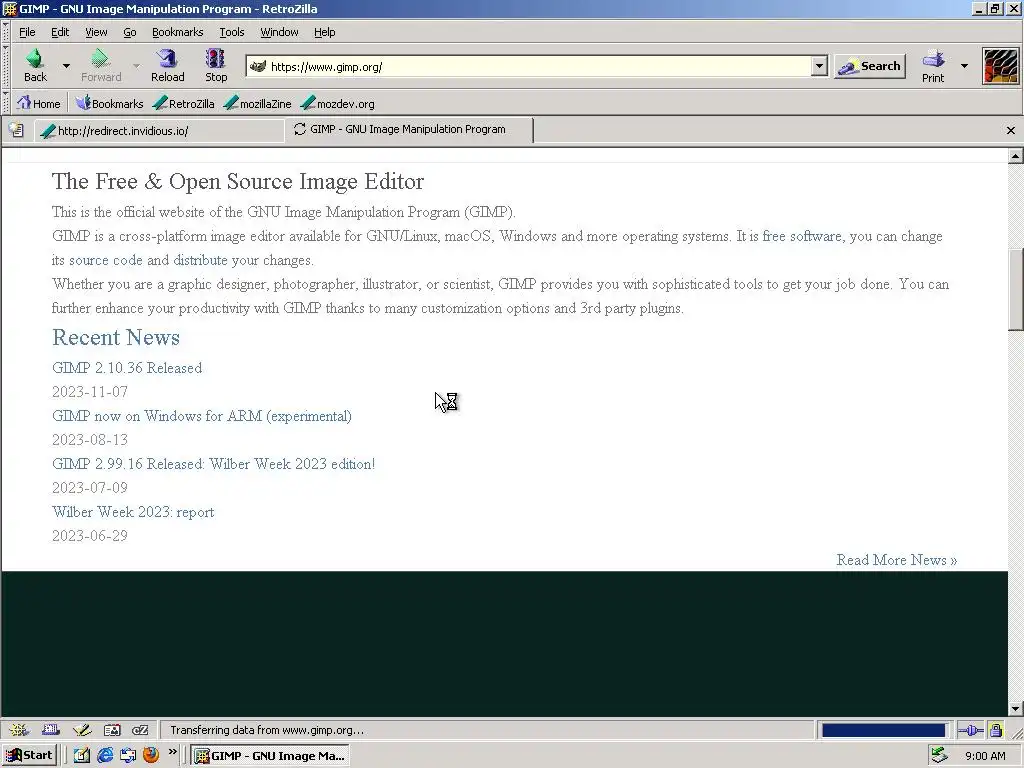Follow the Read More News link
The width and height of the screenshot is (1024, 768).
pyautogui.click(x=897, y=560)
